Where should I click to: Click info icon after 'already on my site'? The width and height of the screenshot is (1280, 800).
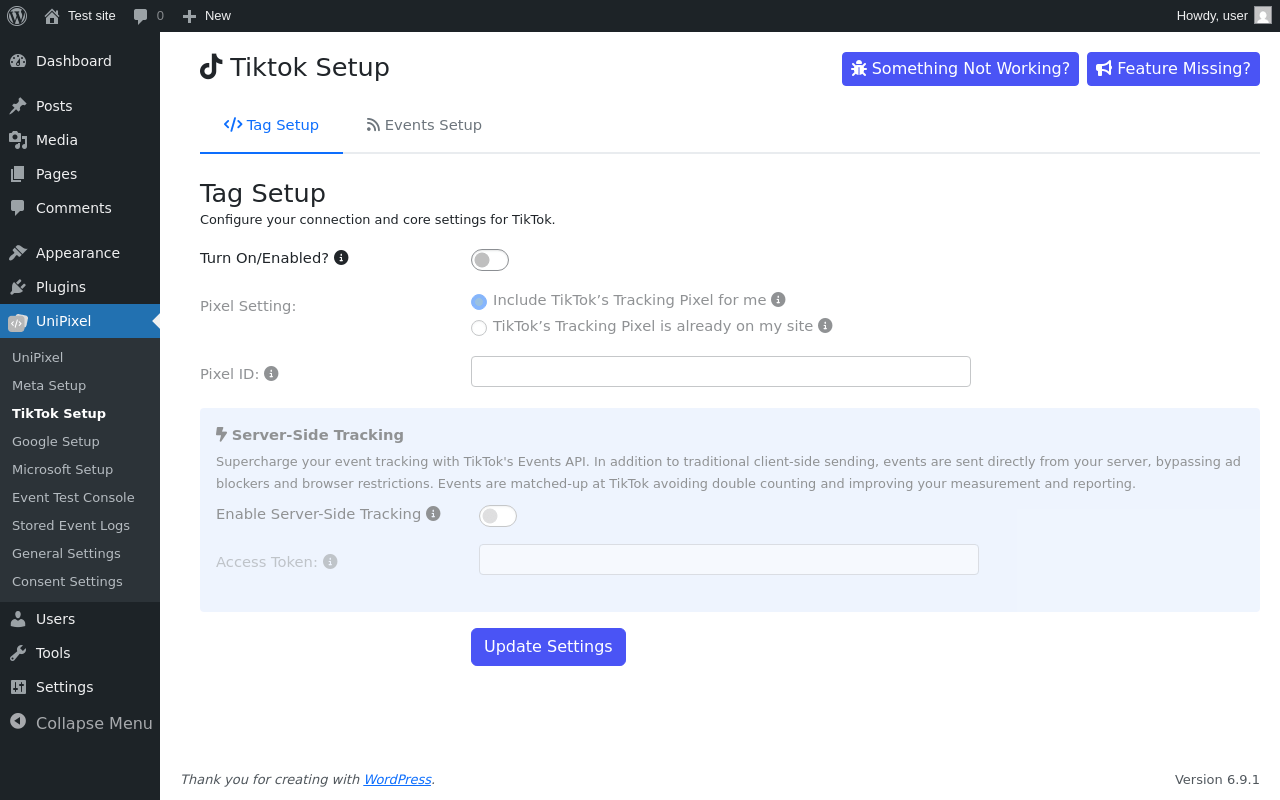click(825, 325)
